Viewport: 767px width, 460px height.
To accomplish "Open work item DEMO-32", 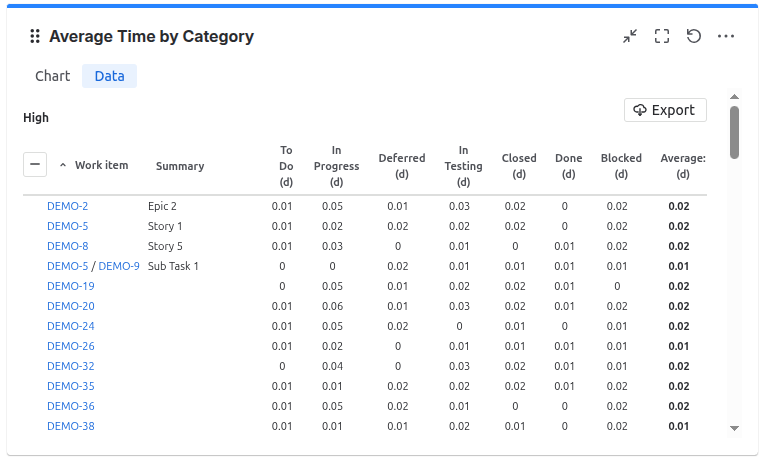I will [x=71, y=367].
